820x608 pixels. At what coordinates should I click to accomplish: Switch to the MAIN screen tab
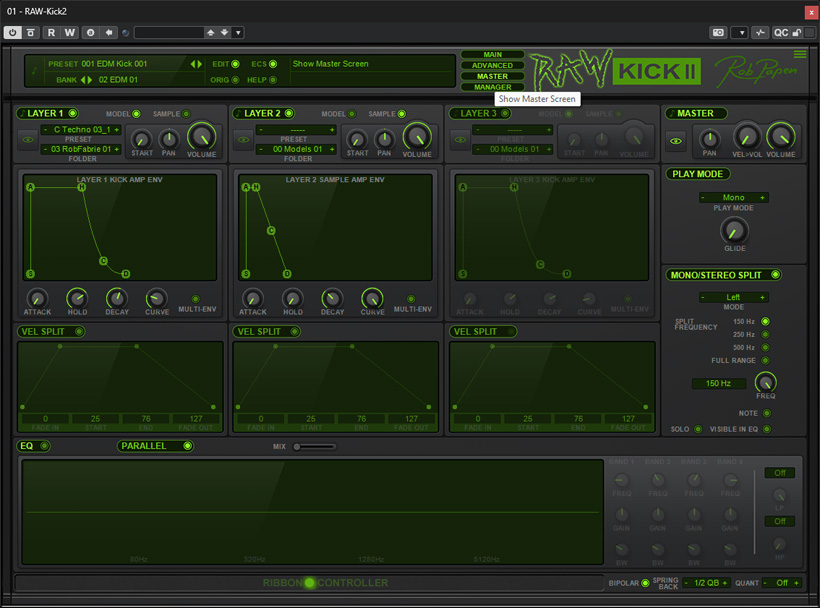coord(492,54)
